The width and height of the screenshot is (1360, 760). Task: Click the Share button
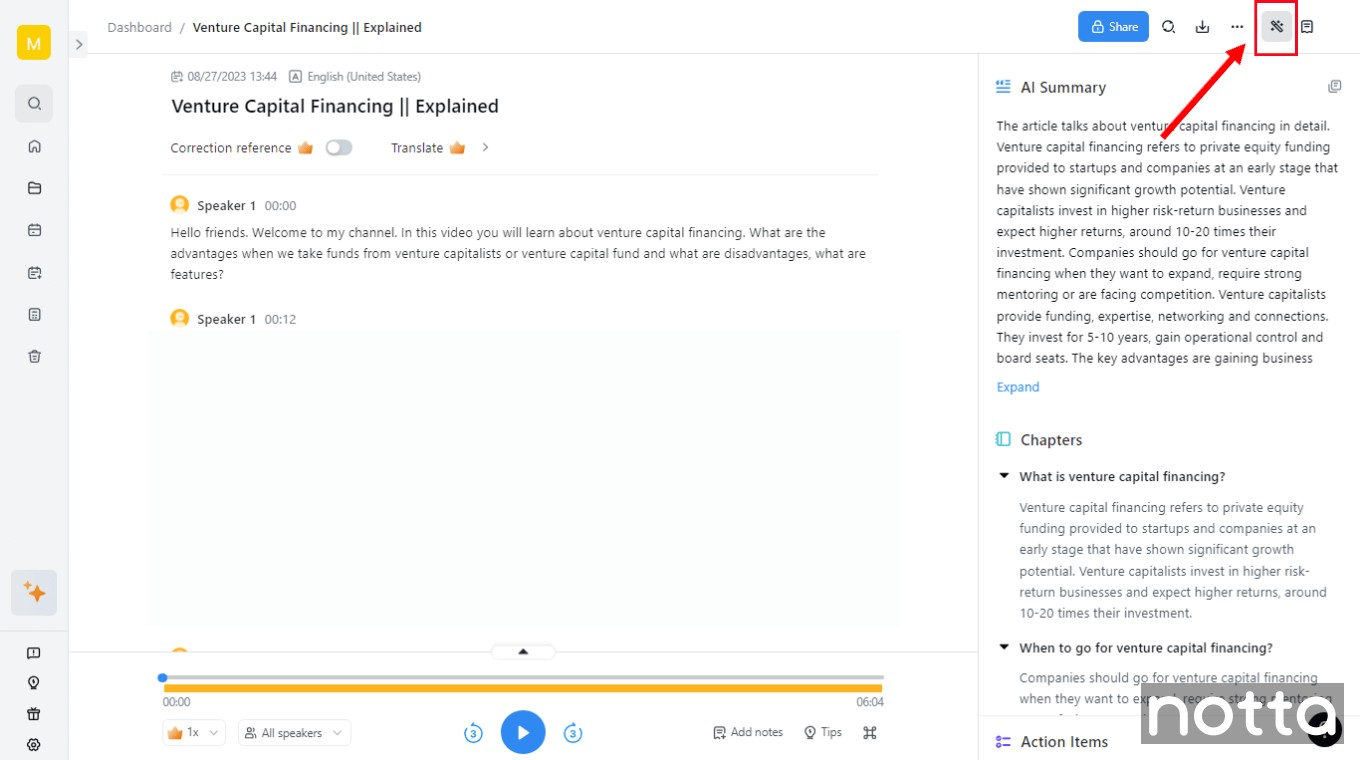tap(1113, 27)
